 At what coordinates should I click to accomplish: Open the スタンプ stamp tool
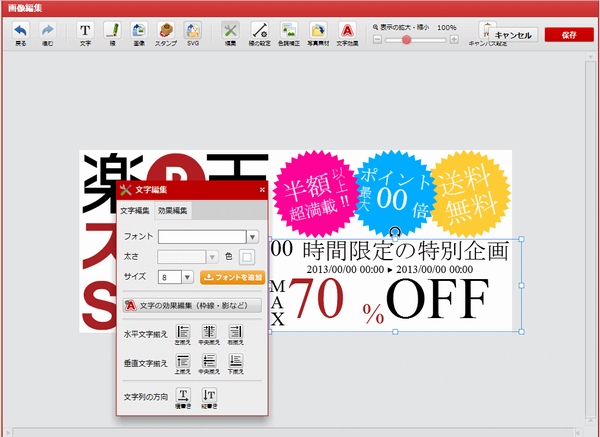tap(166, 32)
